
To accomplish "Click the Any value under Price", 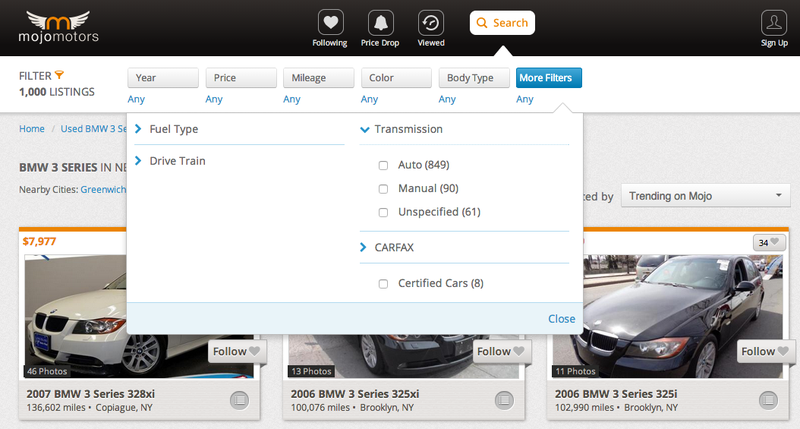I will pyautogui.click(x=214, y=99).
